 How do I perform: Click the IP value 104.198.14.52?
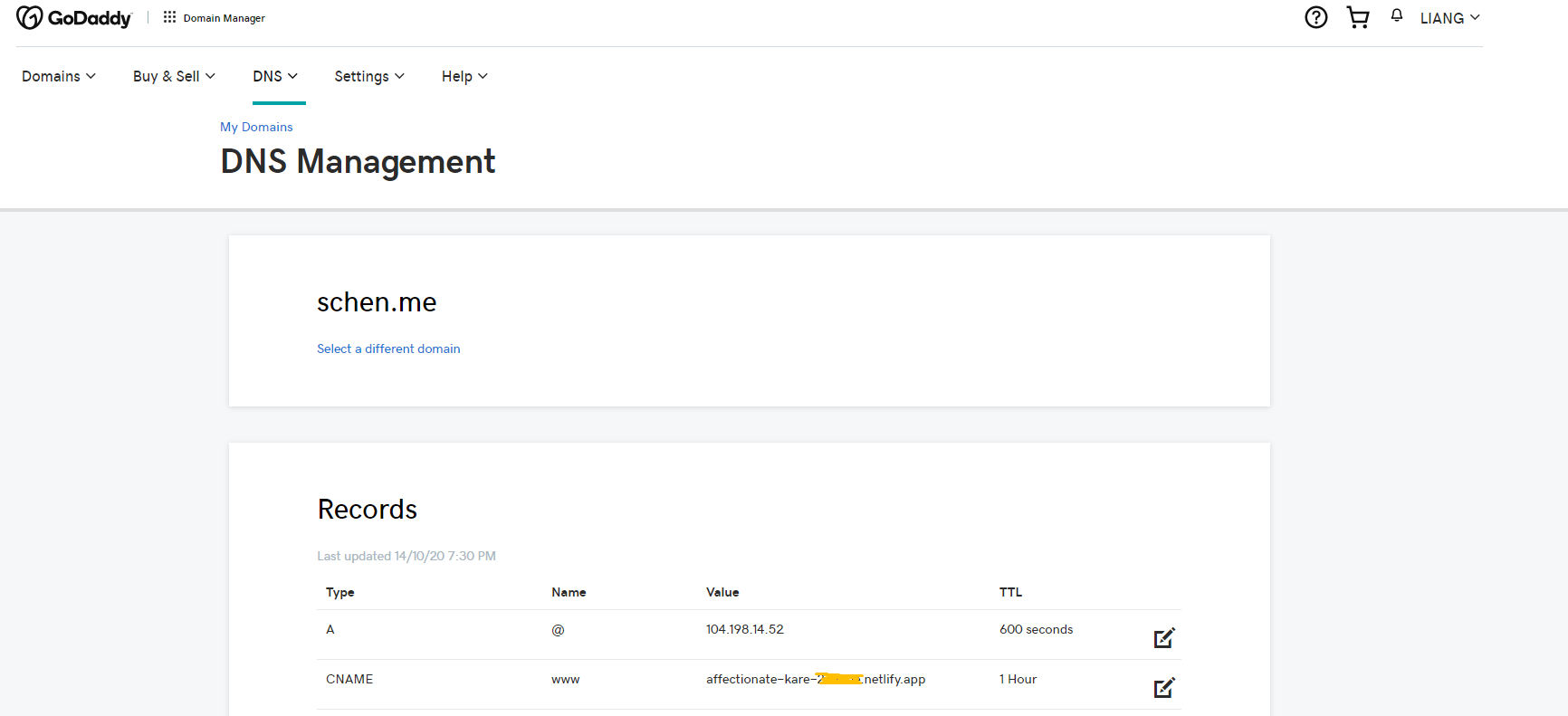coord(745,629)
